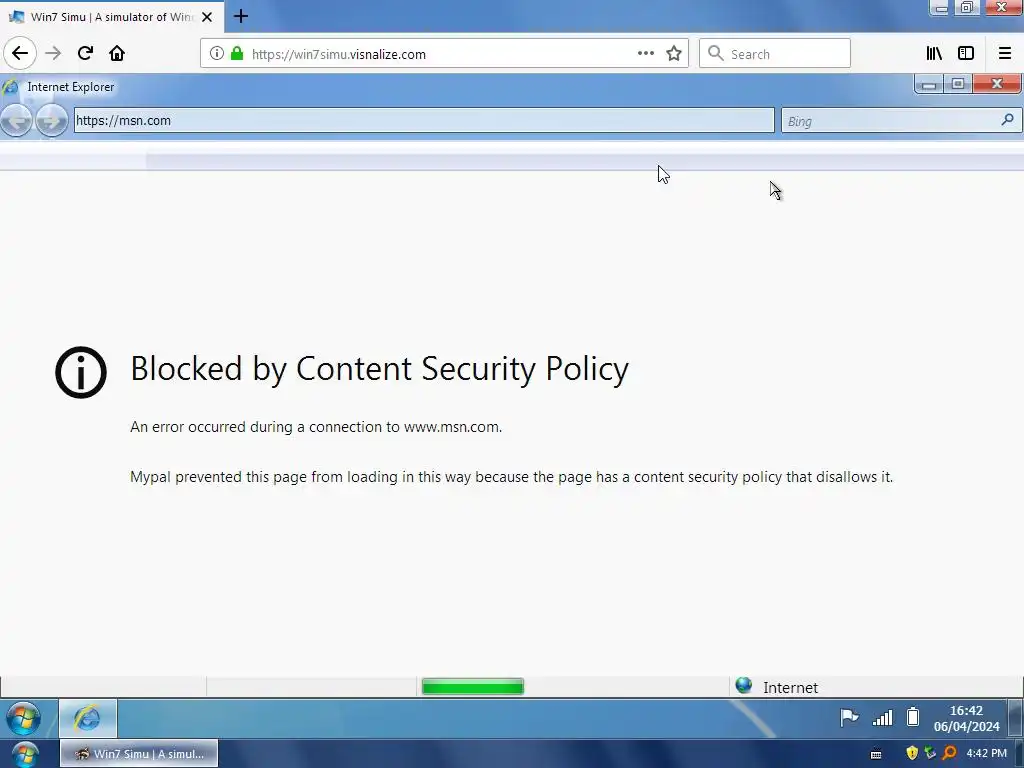Click the Bing search box
This screenshot has width=1024, height=768.
click(901, 121)
